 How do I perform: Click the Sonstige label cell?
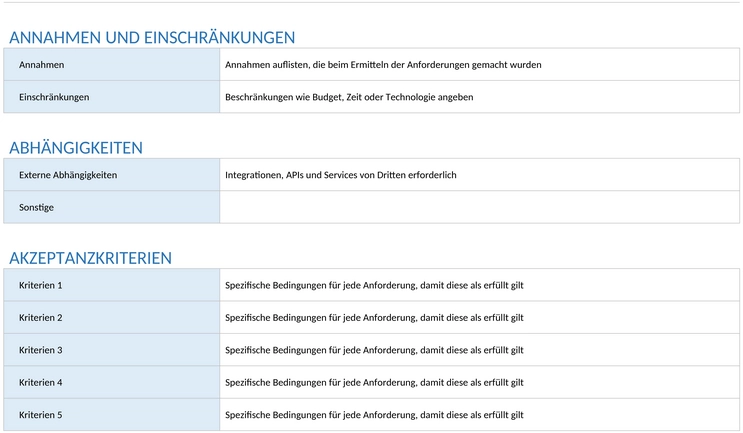111,207
